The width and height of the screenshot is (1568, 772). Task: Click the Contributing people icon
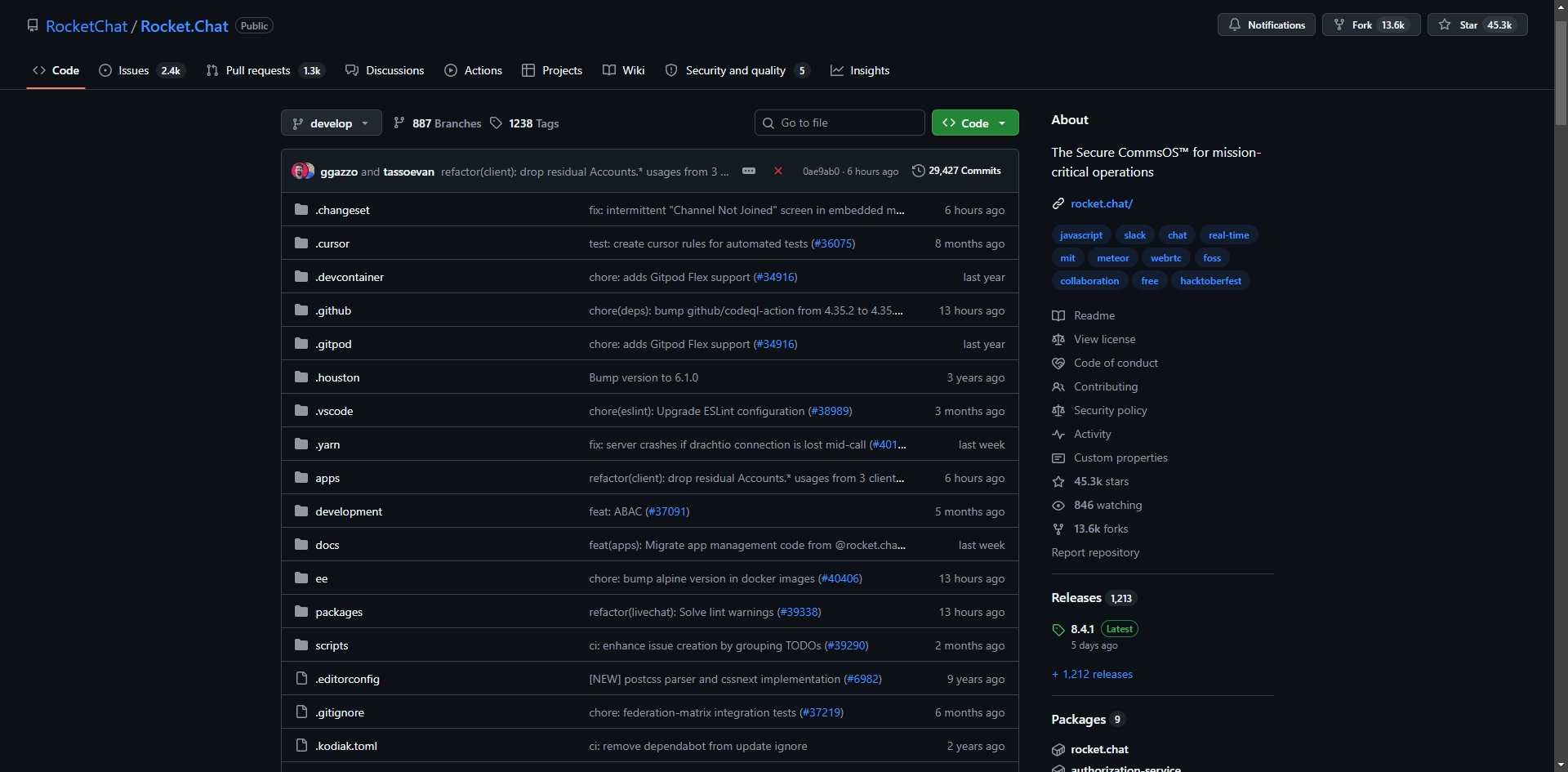(x=1058, y=386)
